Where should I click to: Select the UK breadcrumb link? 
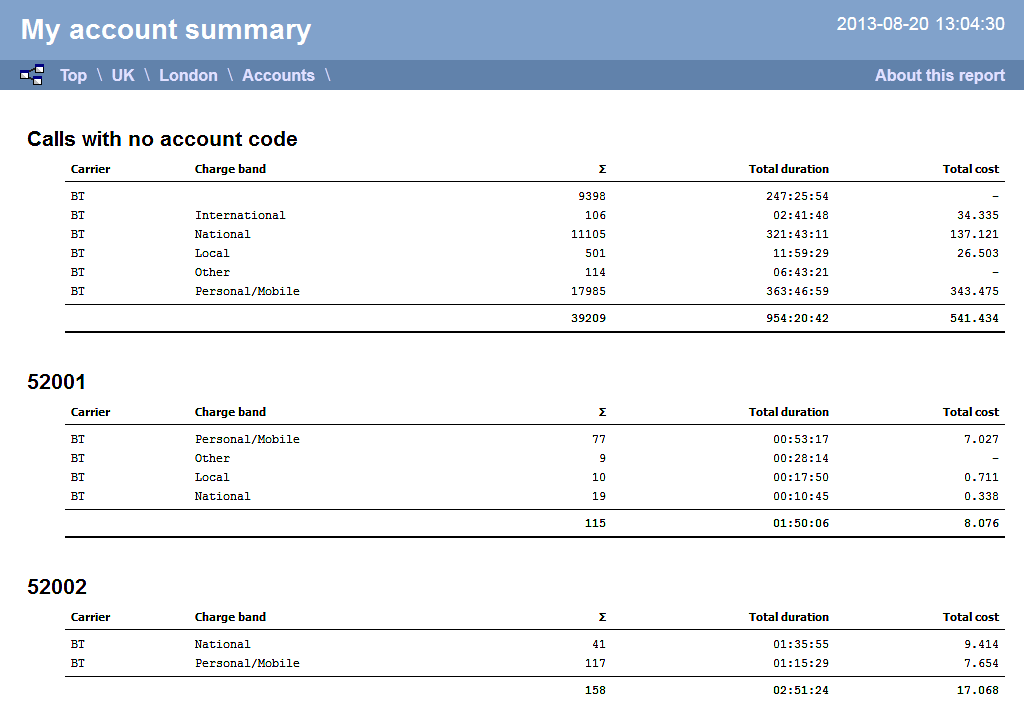pyautogui.click(x=122, y=75)
